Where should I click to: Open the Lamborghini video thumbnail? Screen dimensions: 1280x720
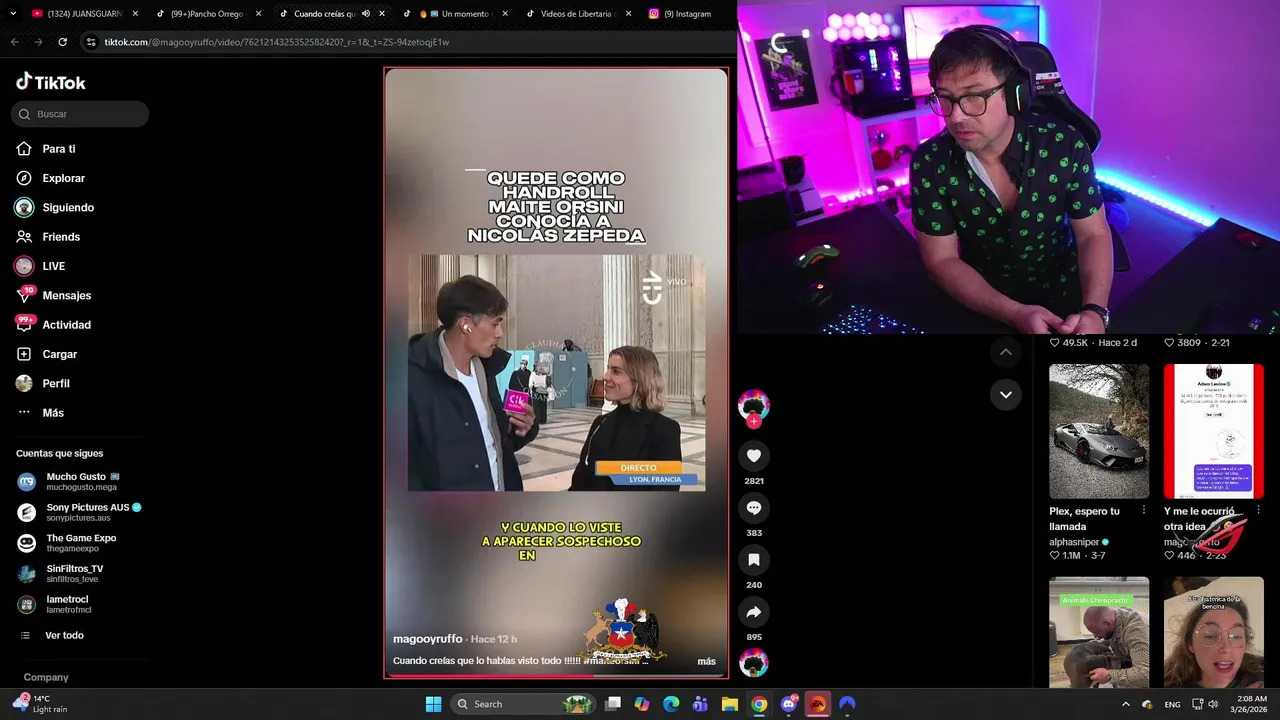[x=1099, y=431]
